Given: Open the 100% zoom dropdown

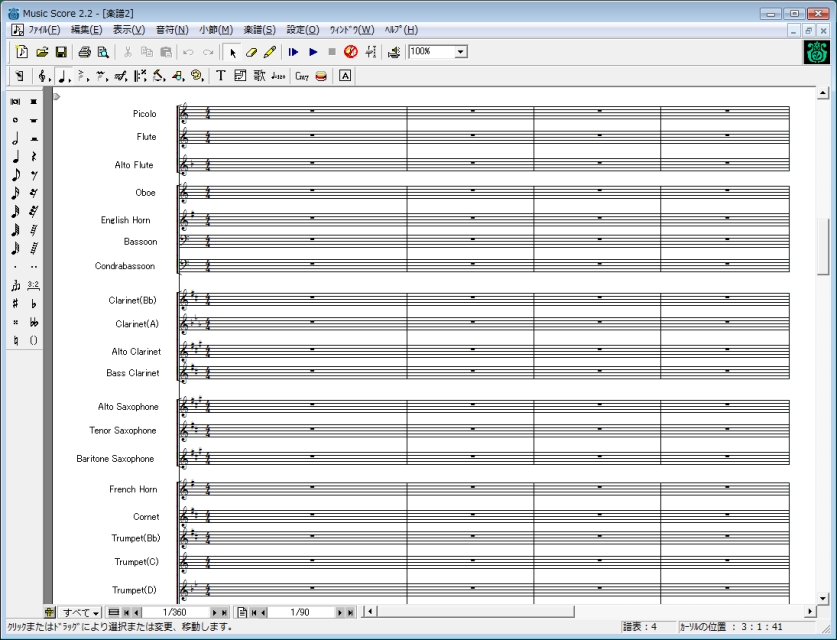Looking at the screenshot, I should click(x=461, y=52).
